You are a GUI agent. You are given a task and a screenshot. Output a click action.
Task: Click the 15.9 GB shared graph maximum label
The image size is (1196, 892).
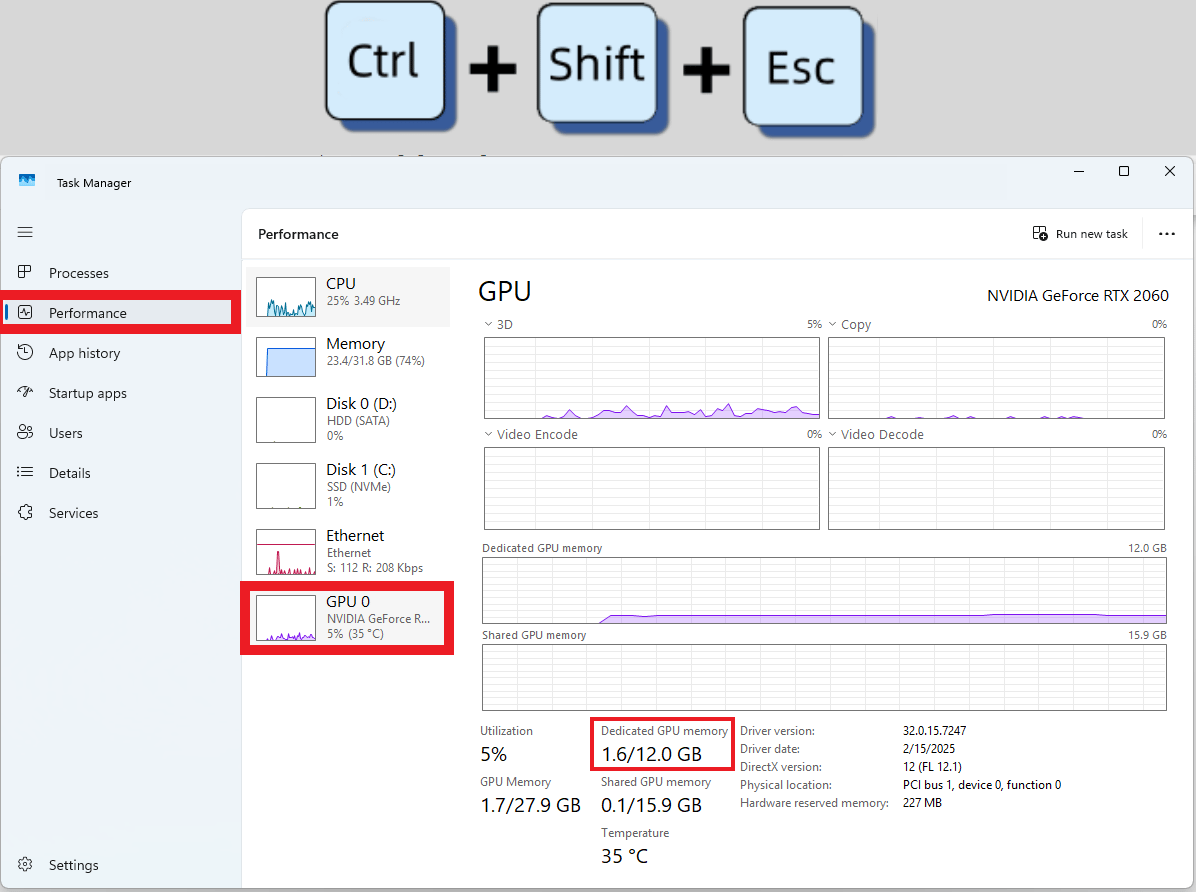pos(1147,635)
